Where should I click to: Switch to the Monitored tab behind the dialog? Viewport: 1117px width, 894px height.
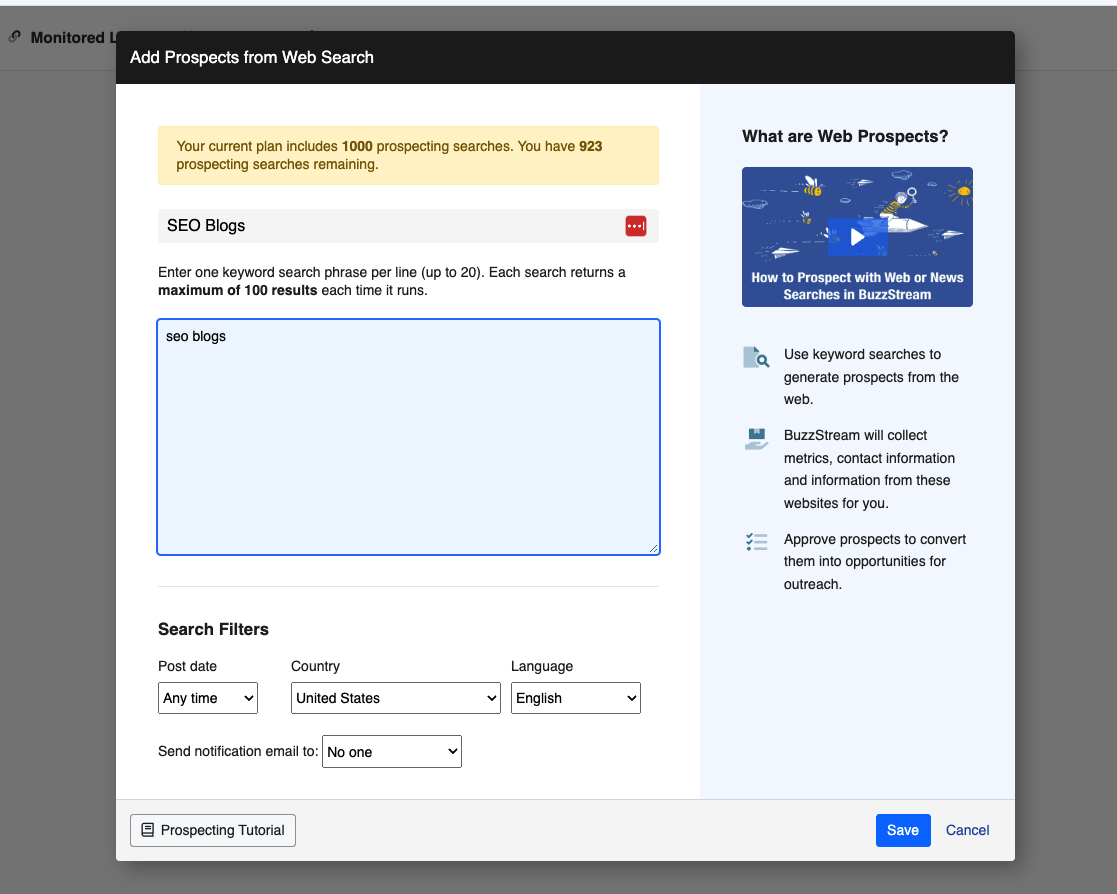click(66, 38)
